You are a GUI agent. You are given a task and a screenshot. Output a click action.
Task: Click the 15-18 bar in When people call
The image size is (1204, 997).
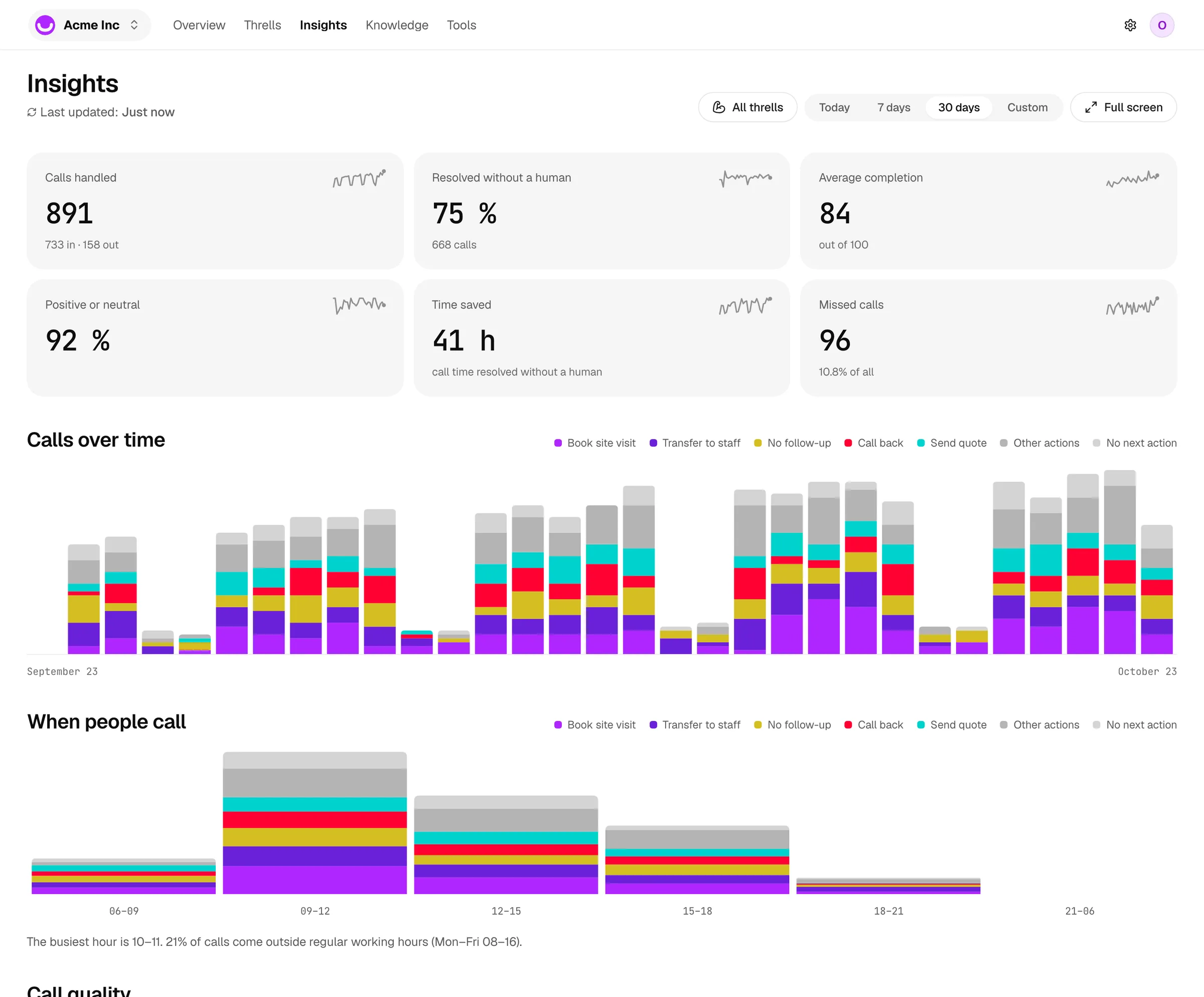point(697,860)
